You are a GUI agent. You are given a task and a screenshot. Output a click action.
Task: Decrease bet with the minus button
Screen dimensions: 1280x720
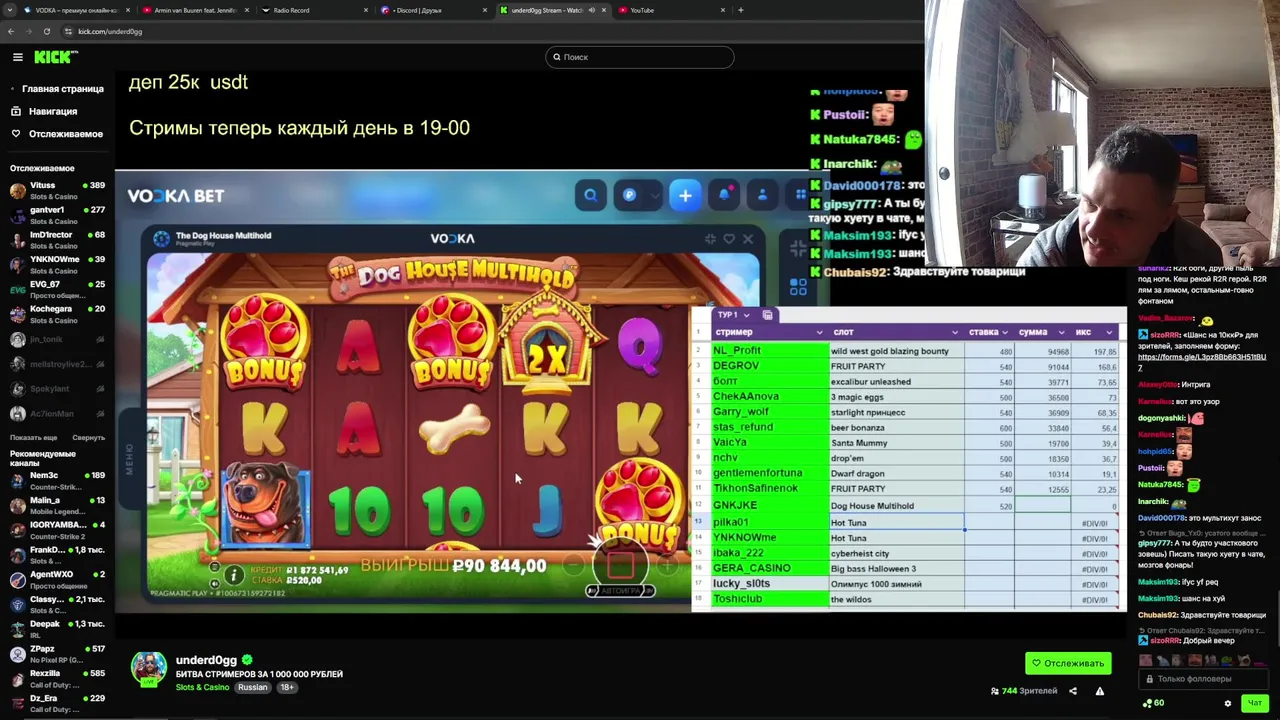[573, 566]
